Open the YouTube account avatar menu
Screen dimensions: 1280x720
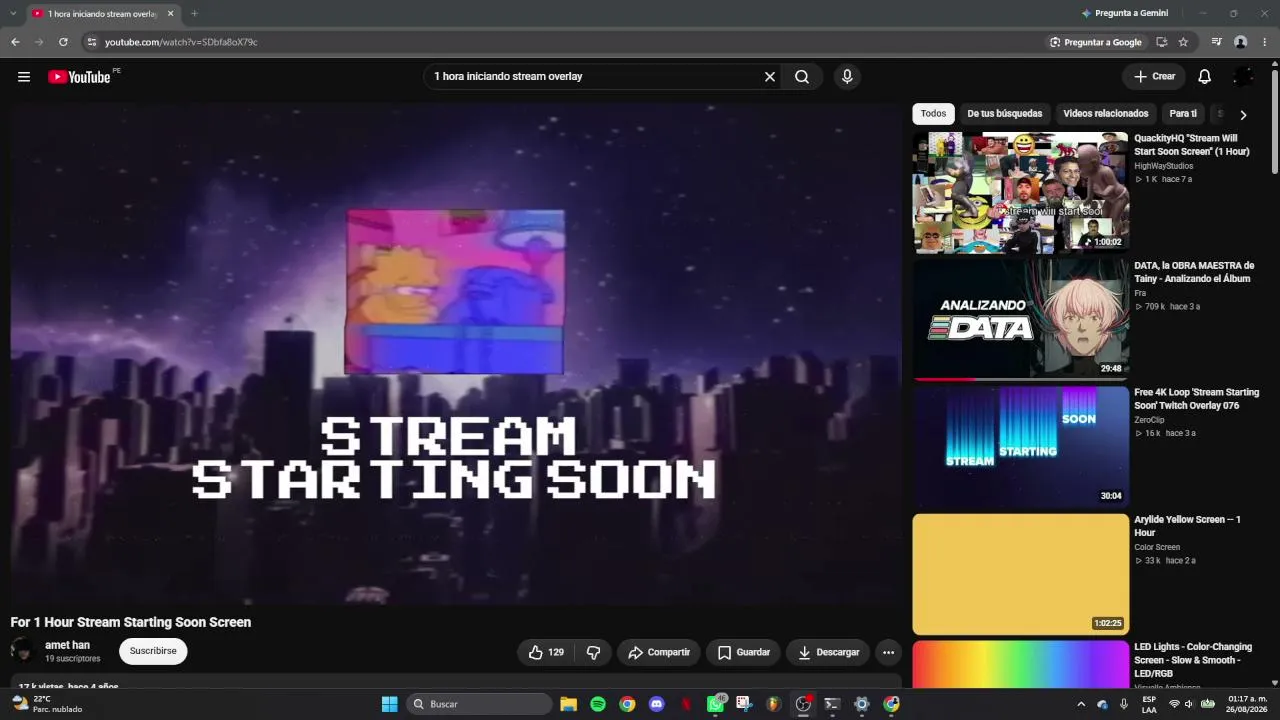click(x=1244, y=77)
